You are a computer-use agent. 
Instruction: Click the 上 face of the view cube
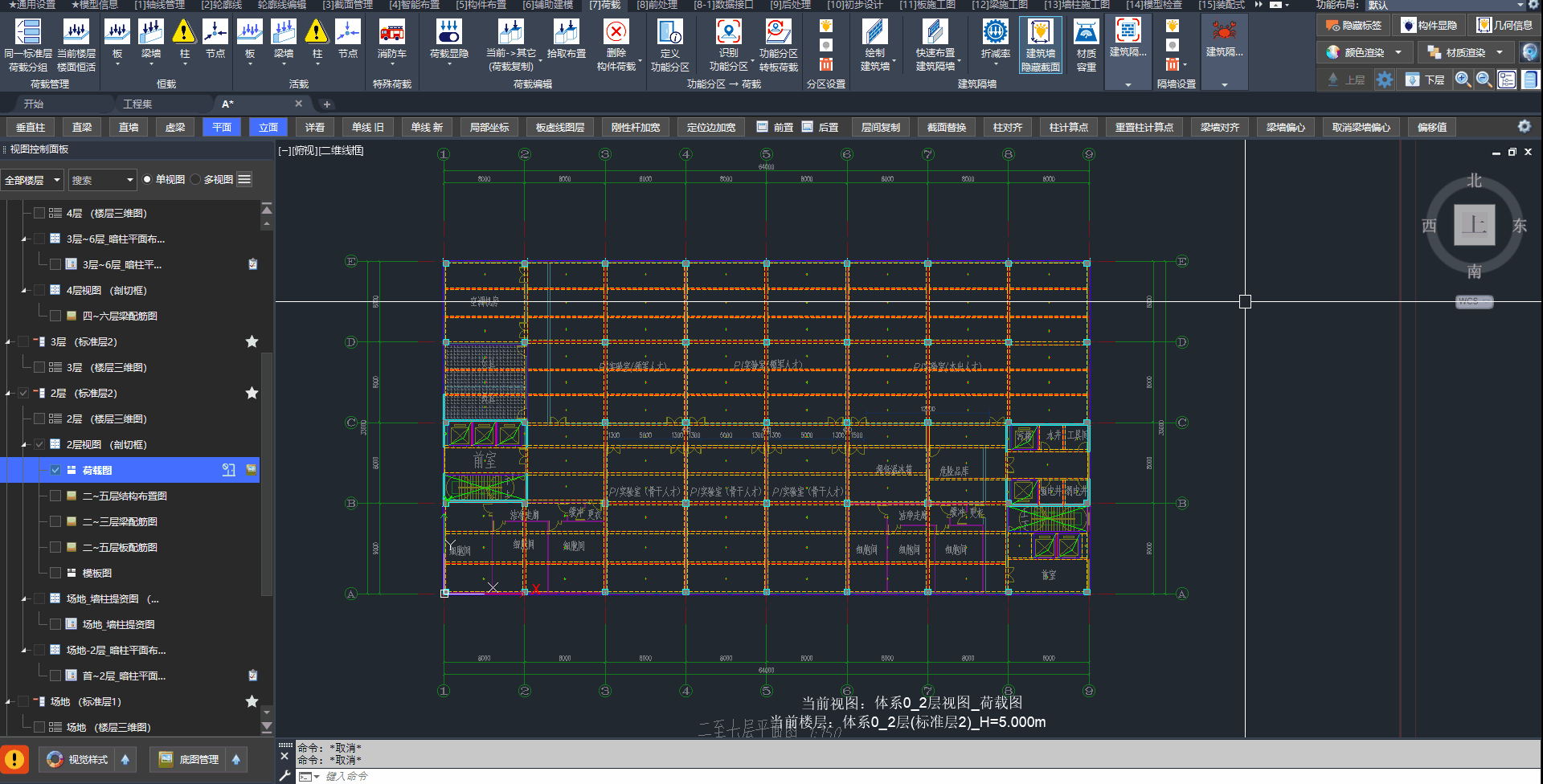pyautogui.click(x=1474, y=225)
